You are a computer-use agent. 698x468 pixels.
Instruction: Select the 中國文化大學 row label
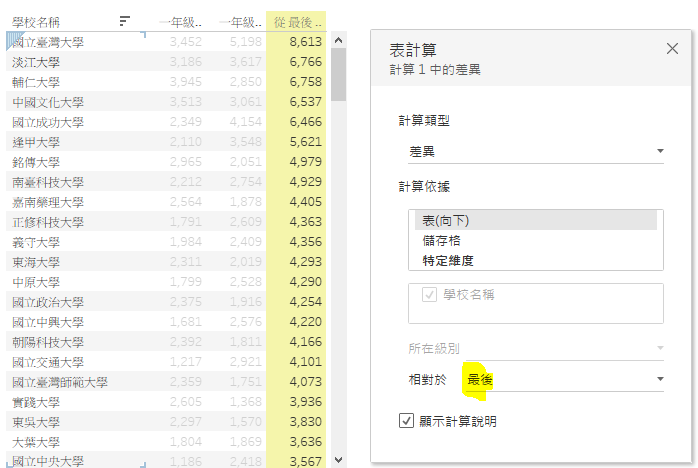point(48,102)
